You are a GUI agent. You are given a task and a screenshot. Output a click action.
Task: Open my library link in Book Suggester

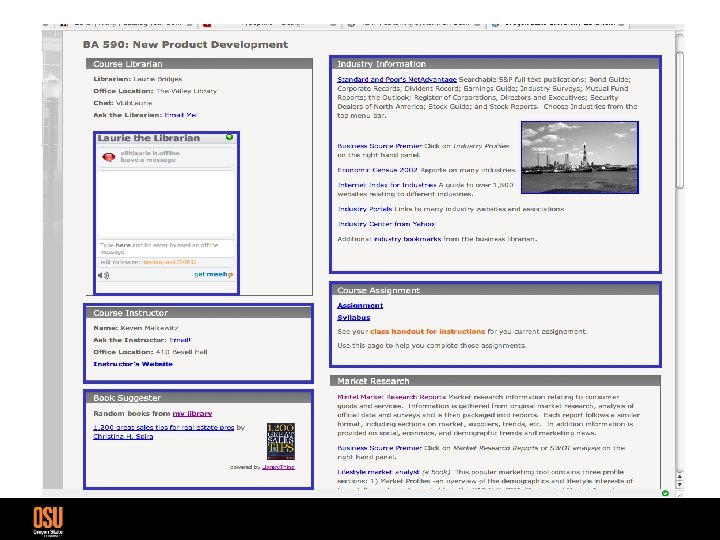[192, 413]
